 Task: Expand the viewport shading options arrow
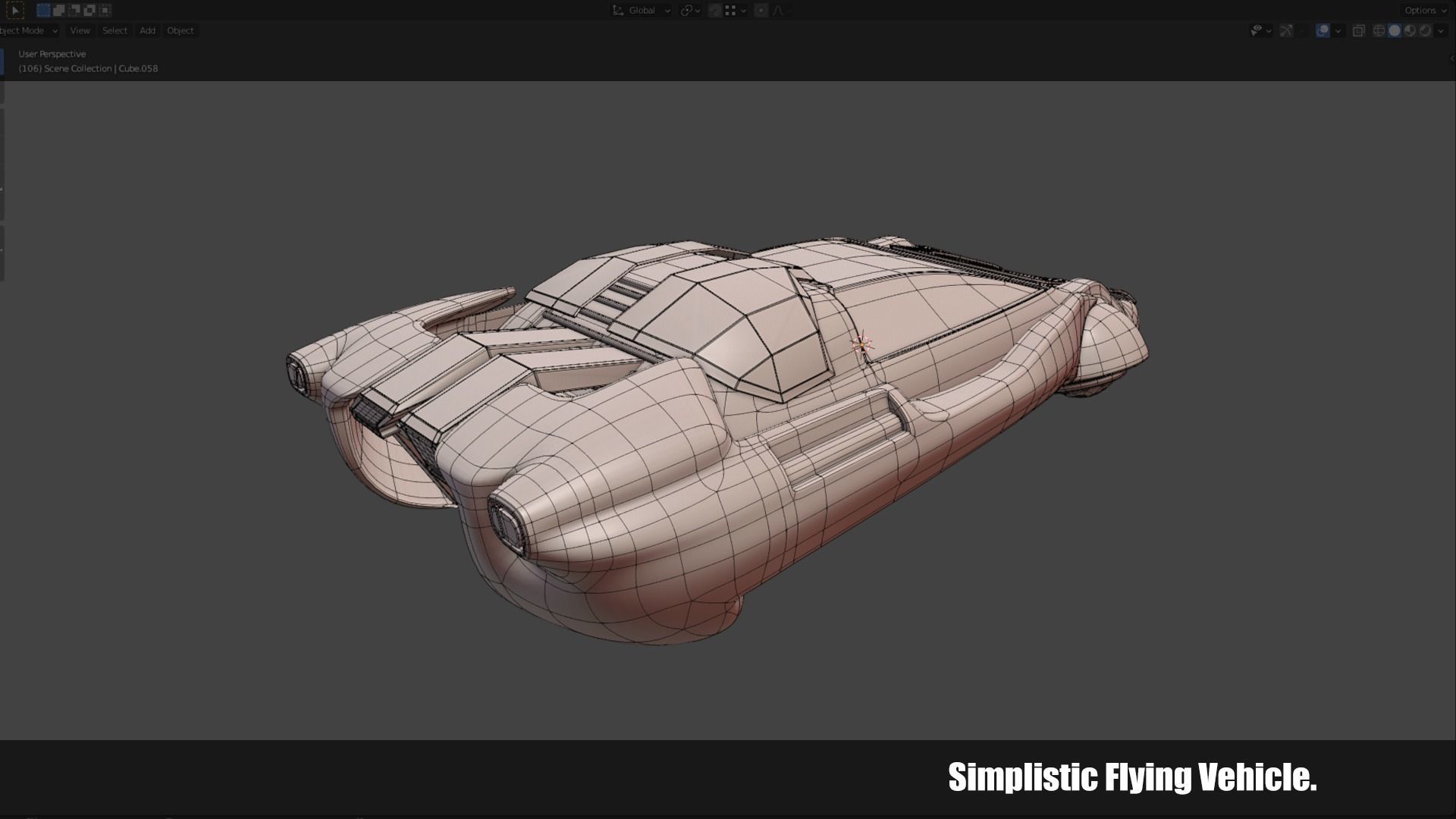coord(1440,31)
